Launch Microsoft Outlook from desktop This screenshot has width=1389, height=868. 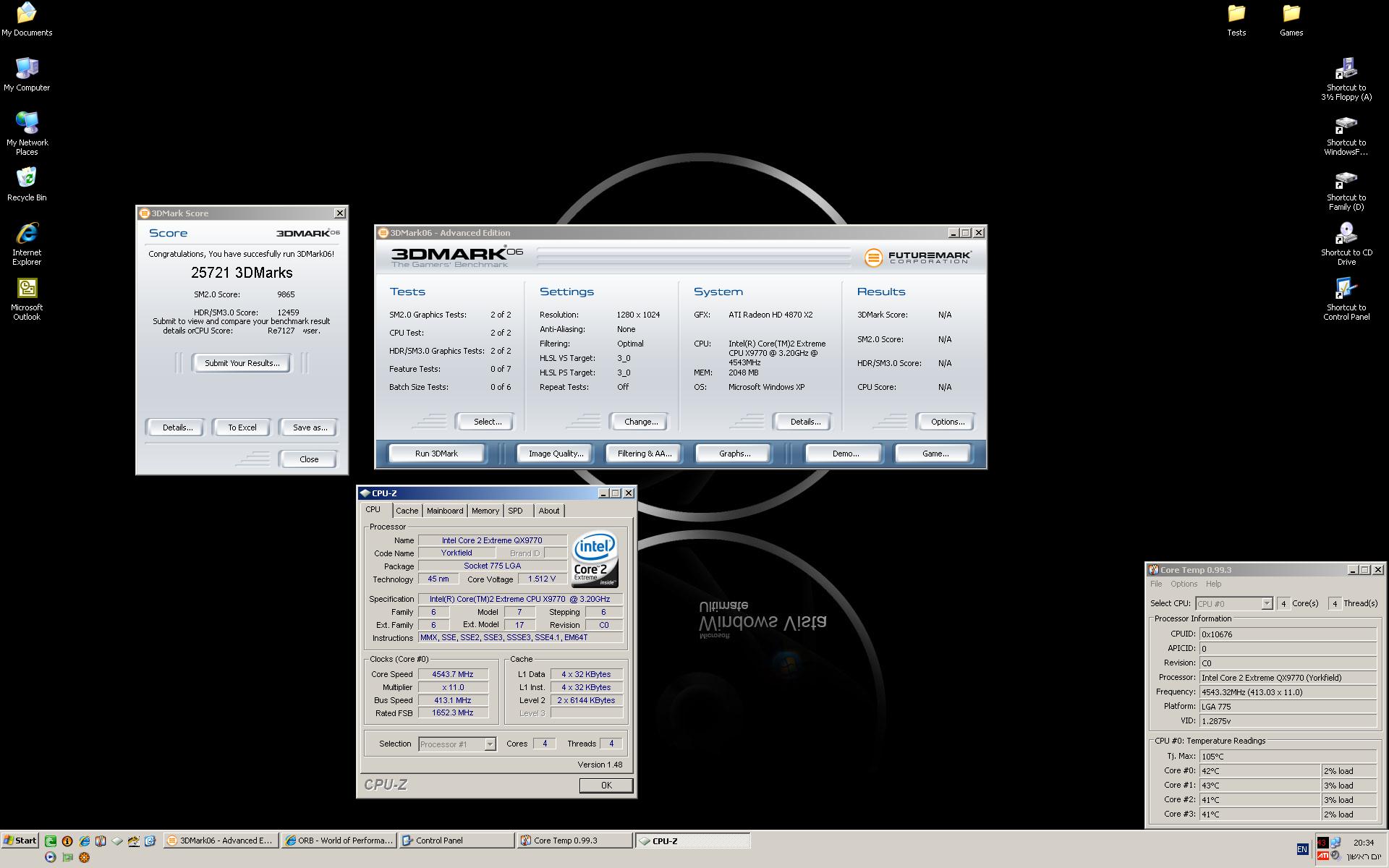point(27,299)
